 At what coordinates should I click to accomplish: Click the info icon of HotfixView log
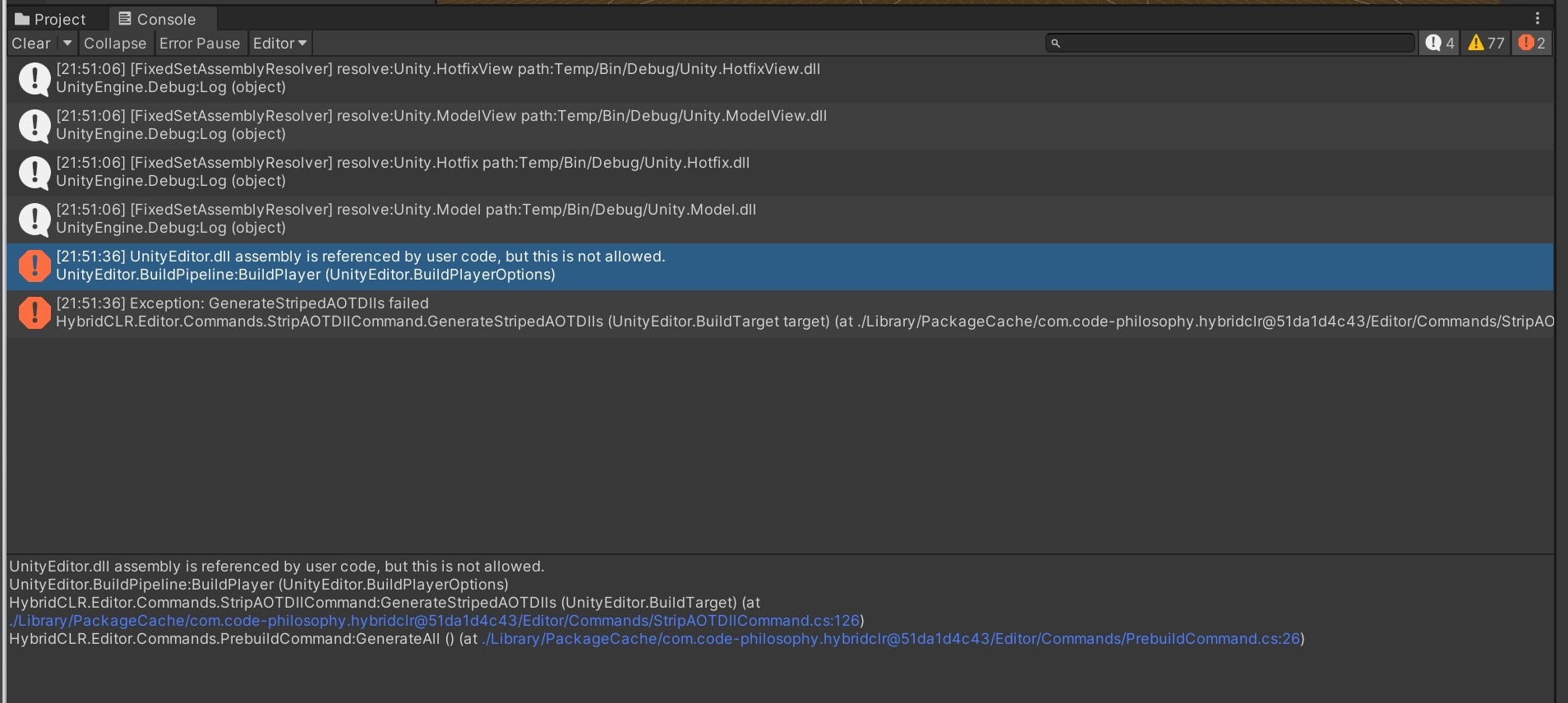coord(35,79)
